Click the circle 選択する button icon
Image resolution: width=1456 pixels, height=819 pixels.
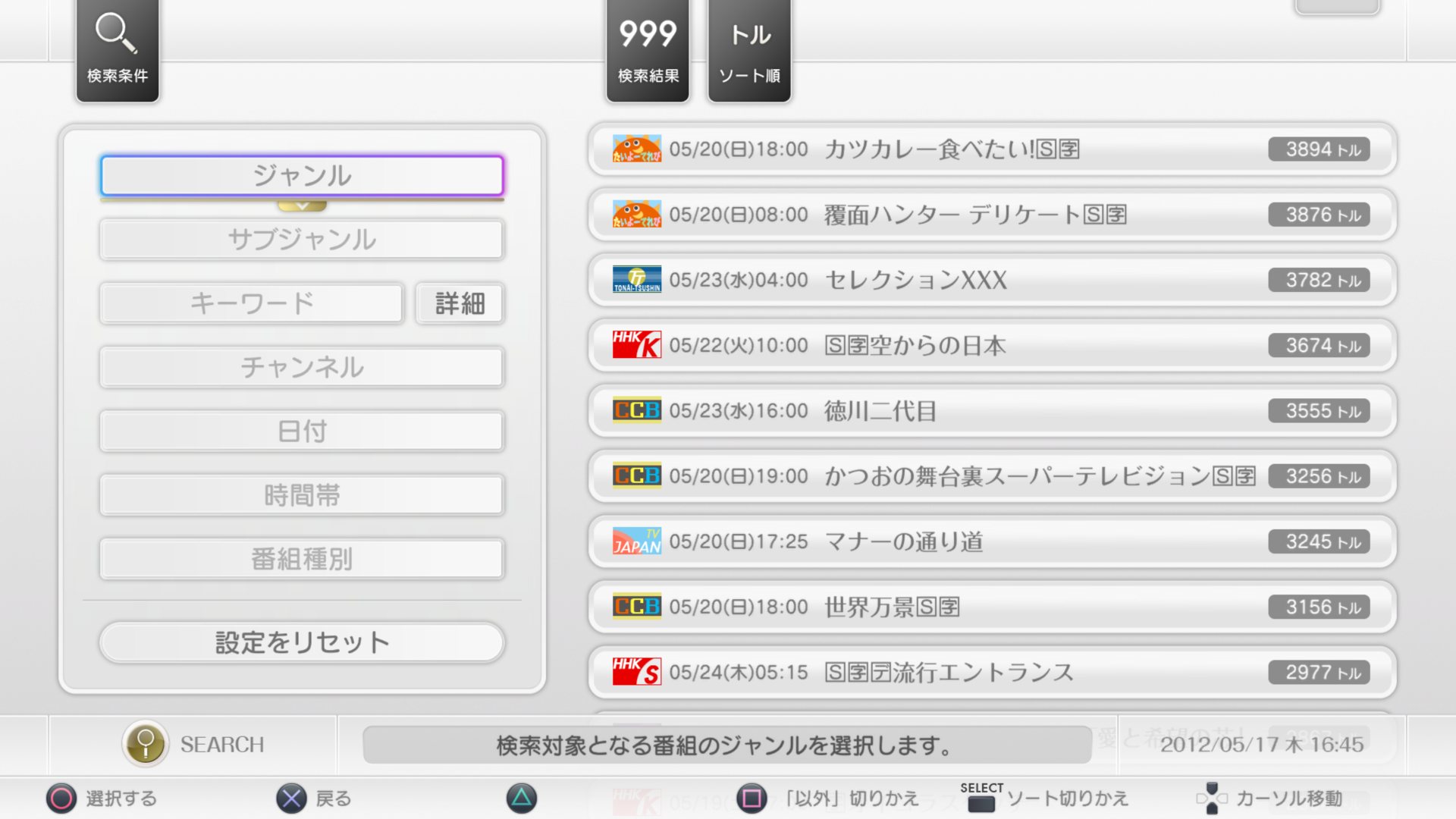pos(61,799)
